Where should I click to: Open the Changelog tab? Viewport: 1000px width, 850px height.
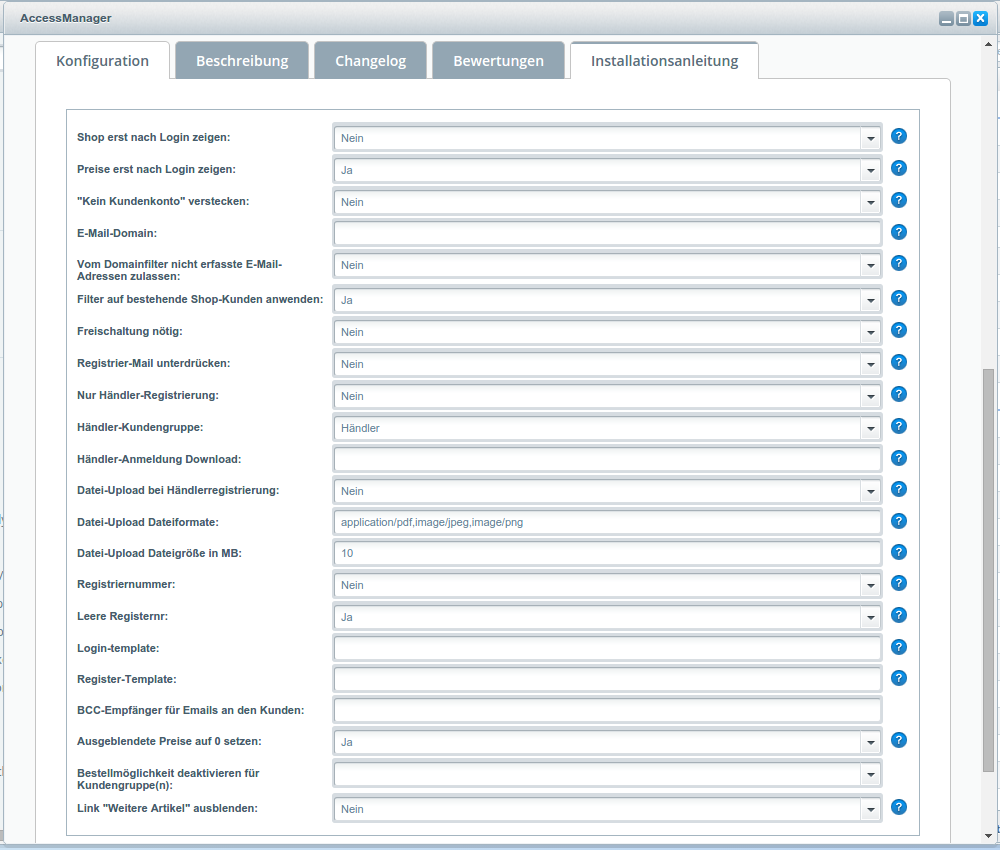click(370, 61)
